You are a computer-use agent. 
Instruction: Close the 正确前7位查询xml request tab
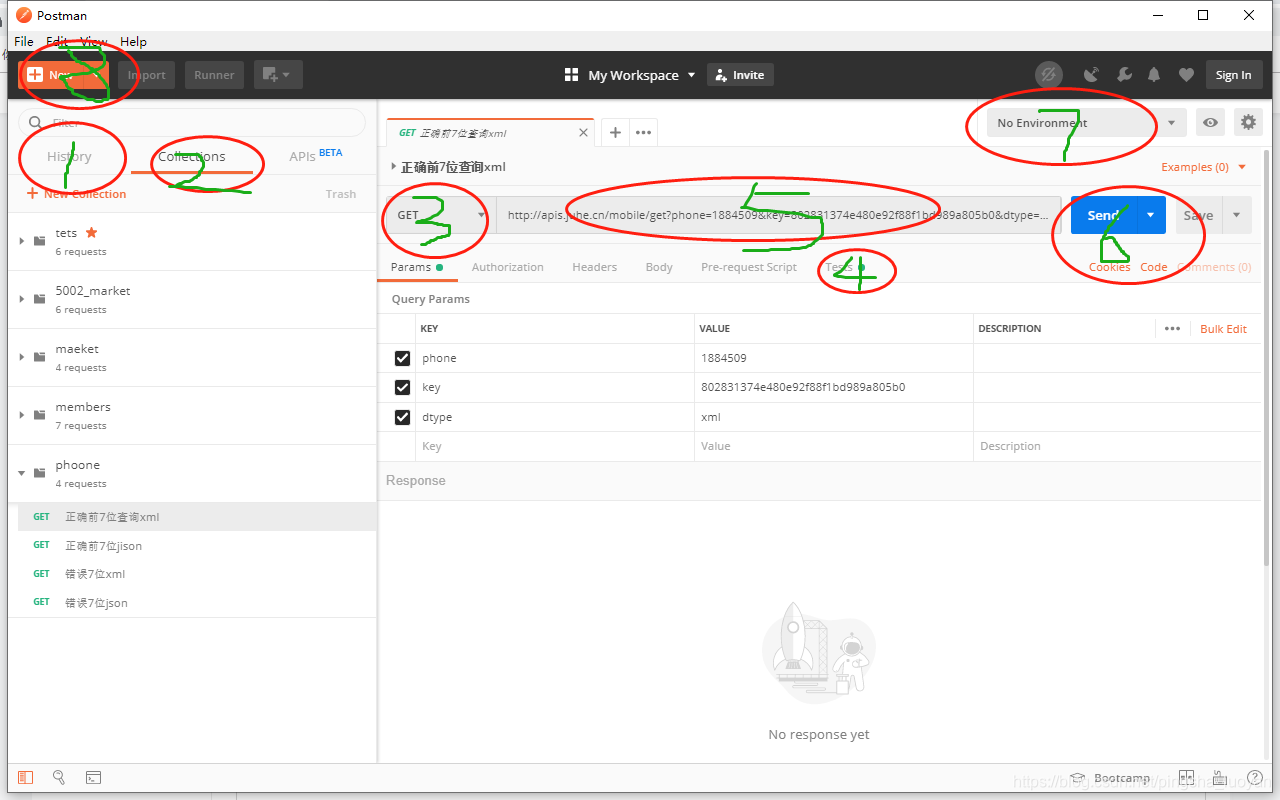584,132
